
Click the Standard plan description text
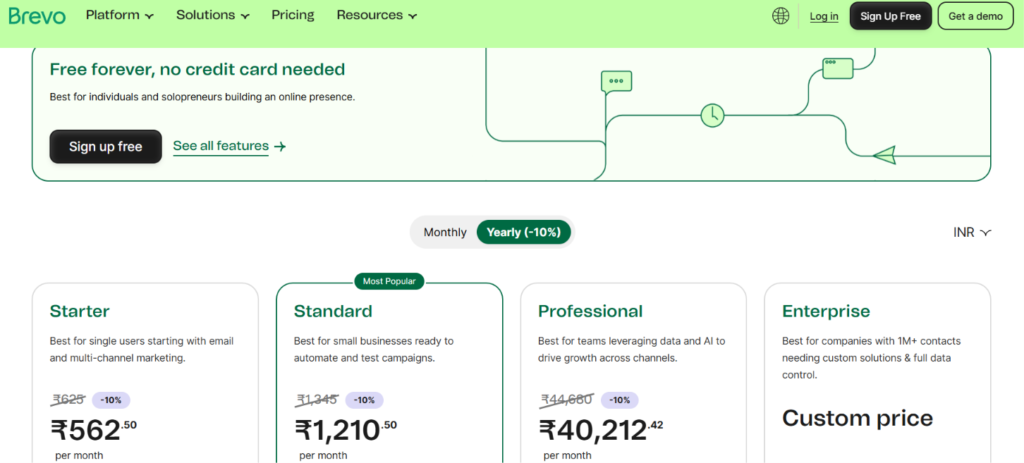click(374, 349)
